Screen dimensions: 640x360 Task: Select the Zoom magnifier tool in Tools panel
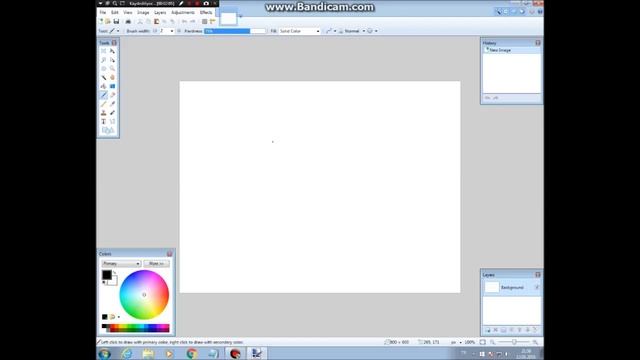click(113, 69)
